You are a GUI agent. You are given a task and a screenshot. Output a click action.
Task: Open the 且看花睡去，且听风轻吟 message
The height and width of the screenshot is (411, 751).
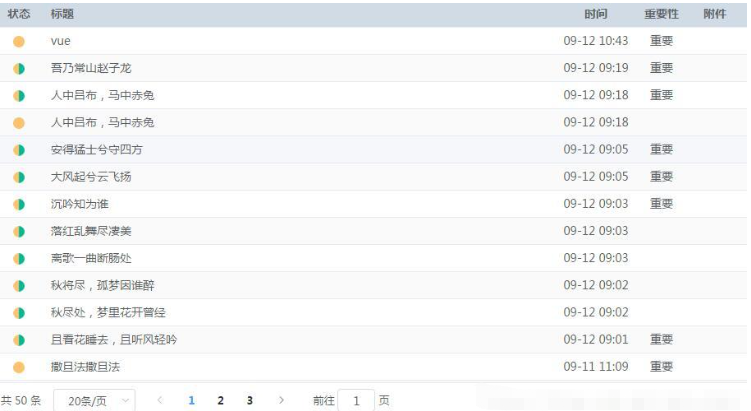coord(114,340)
